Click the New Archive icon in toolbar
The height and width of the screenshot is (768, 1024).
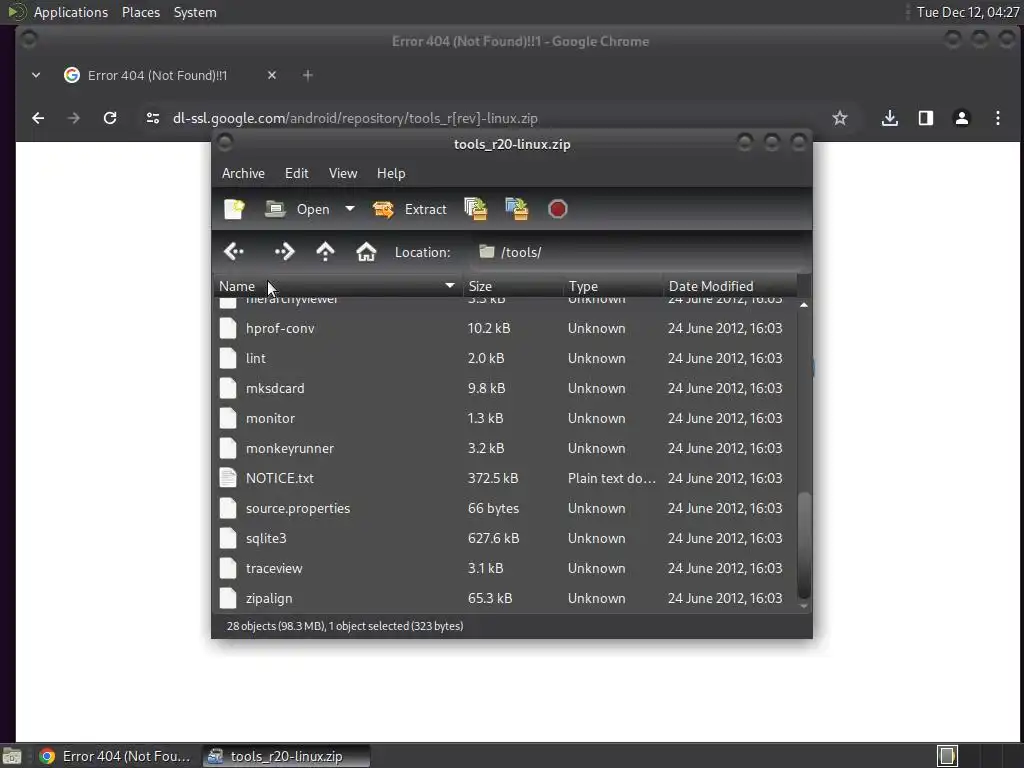click(234, 209)
